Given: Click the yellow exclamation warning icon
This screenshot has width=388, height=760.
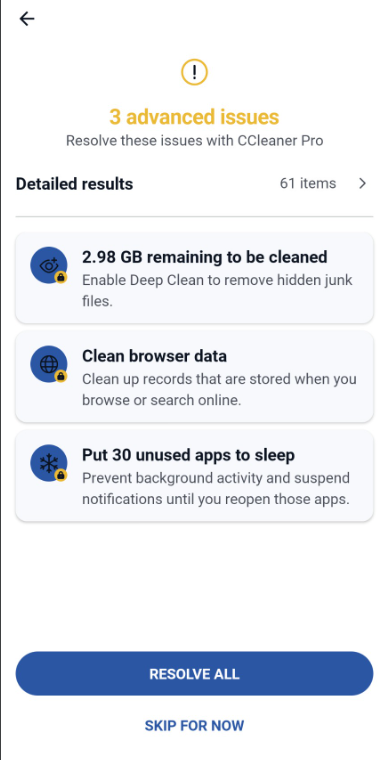Looking at the screenshot, I should click(194, 73).
